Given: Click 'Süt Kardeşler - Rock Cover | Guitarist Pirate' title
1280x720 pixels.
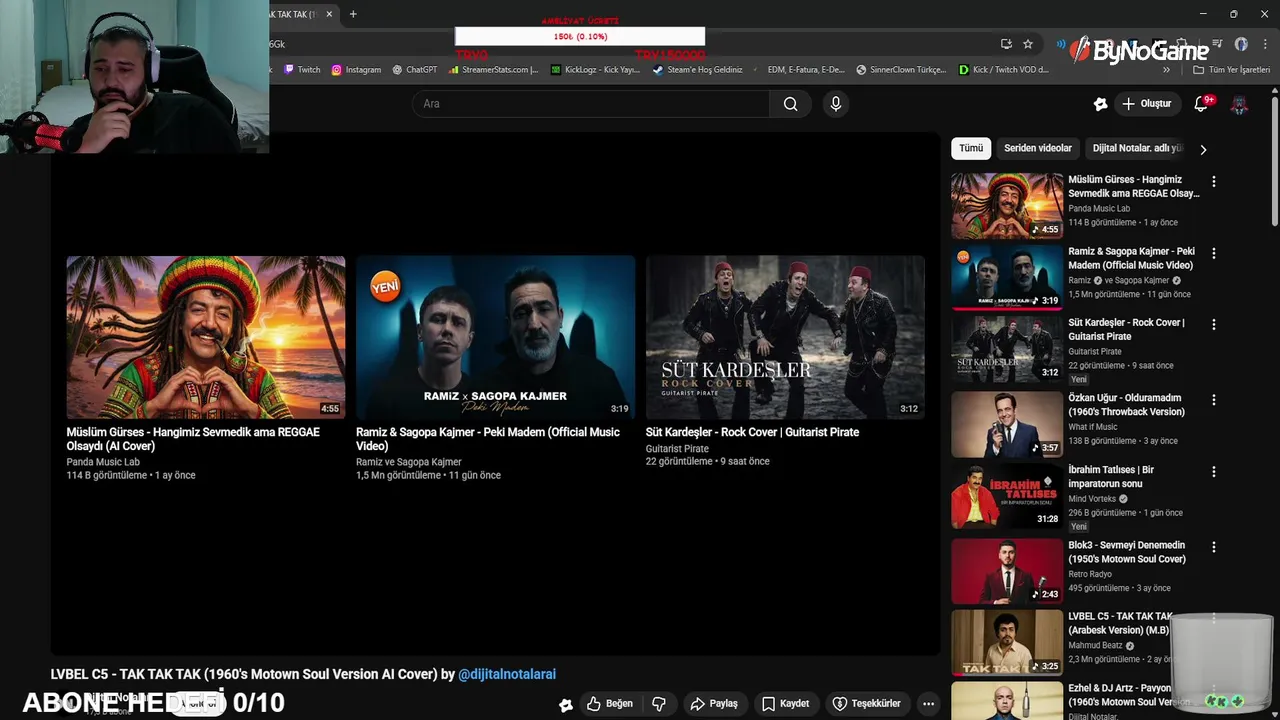Looking at the screenshot, I should (752, 432).
